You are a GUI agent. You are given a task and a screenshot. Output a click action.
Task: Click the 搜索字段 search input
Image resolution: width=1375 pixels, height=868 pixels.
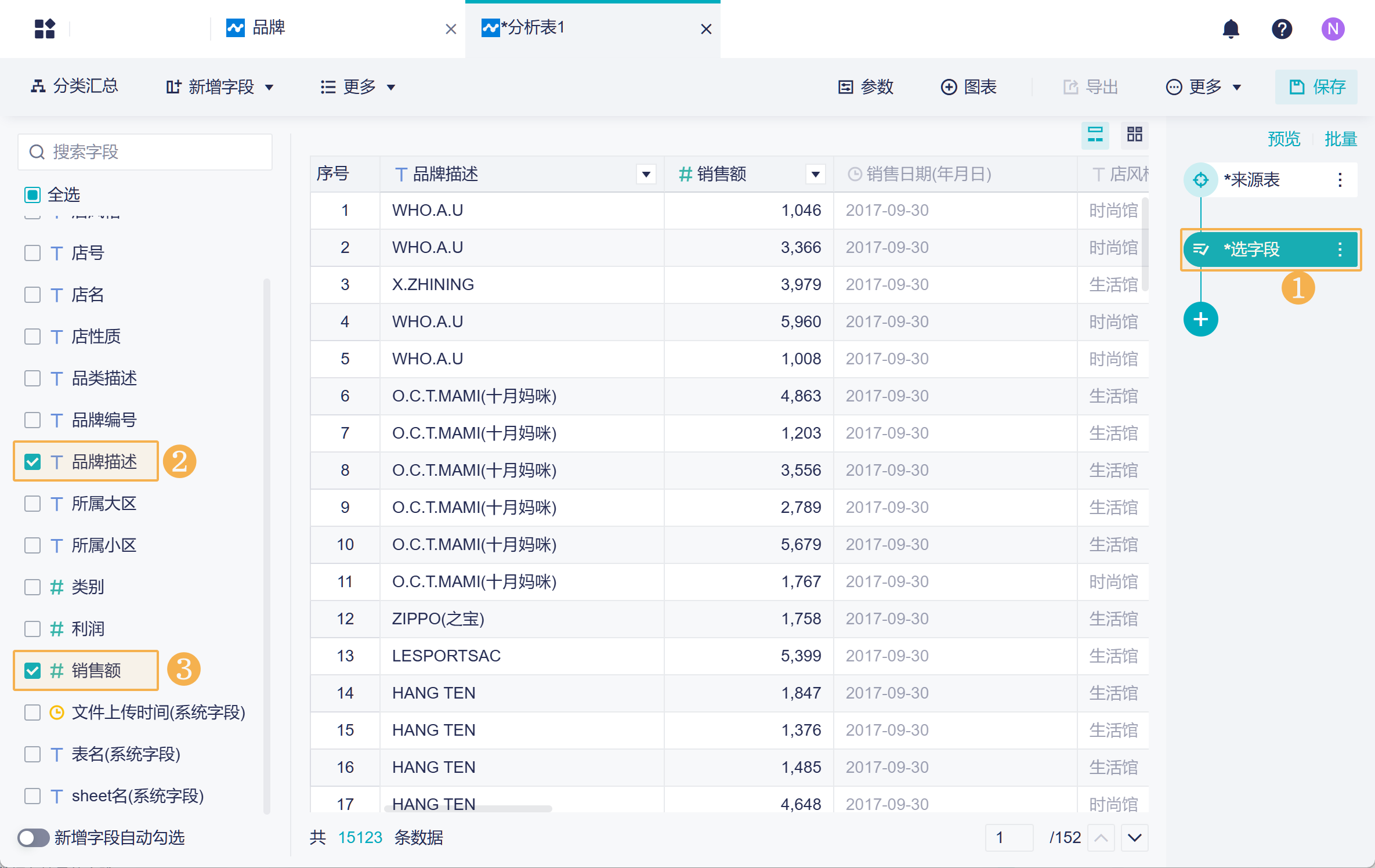click(151, 152)
